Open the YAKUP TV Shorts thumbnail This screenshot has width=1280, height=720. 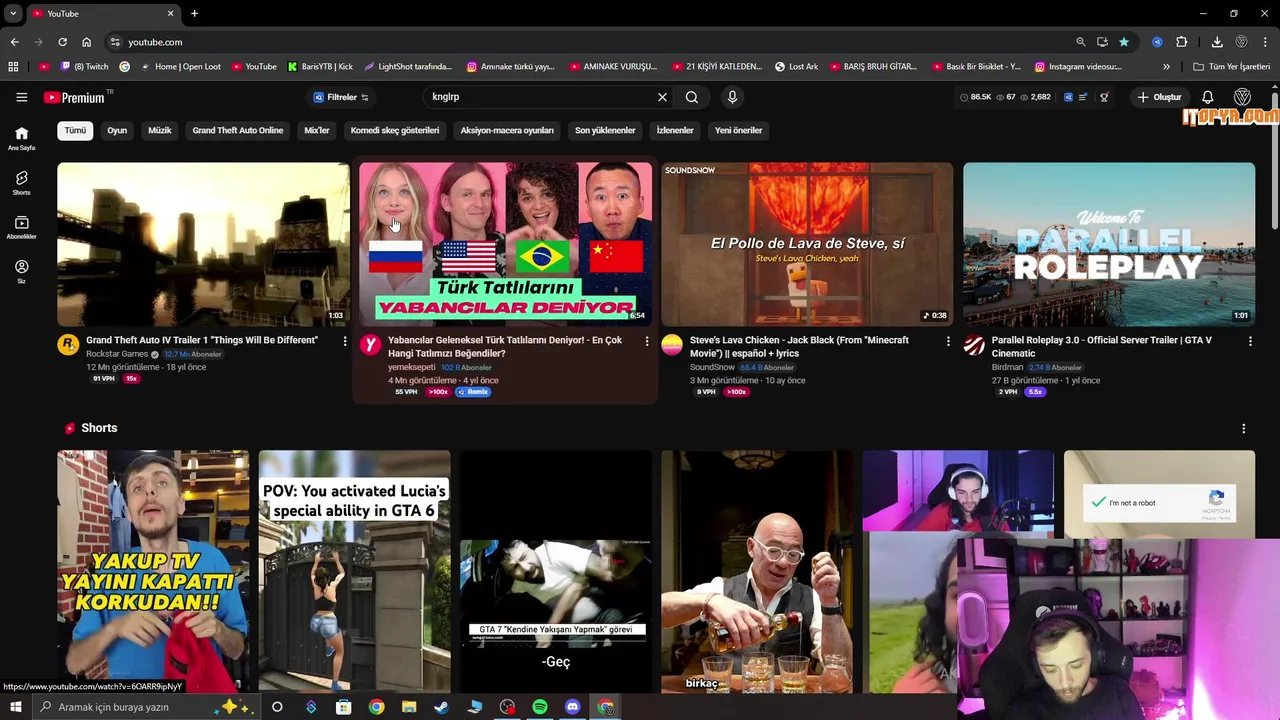pos(153,571)
